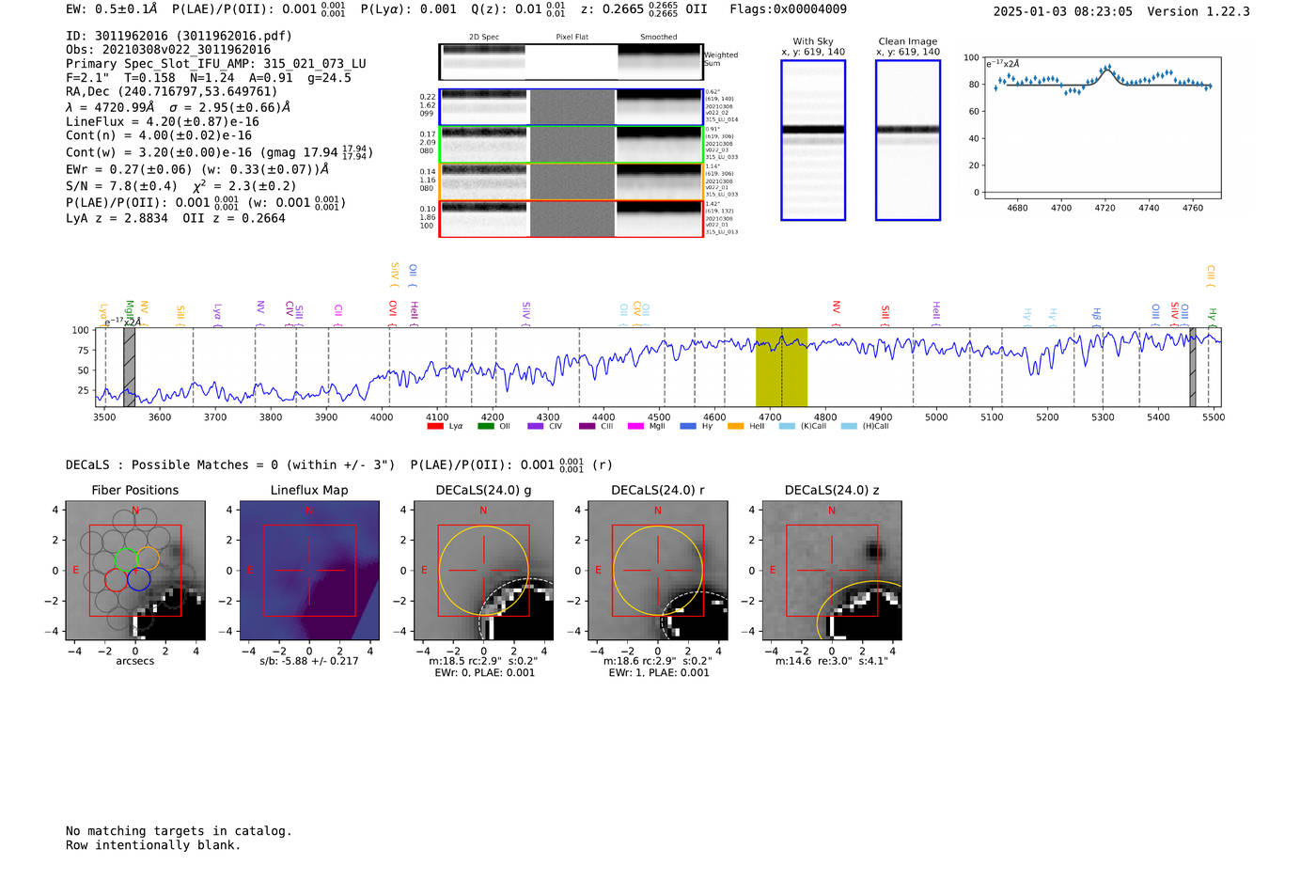Screen dimensions: 1316x896
Task: Click the Obs: 20210308v022_3011962016 line
Action: coord(168,50)
